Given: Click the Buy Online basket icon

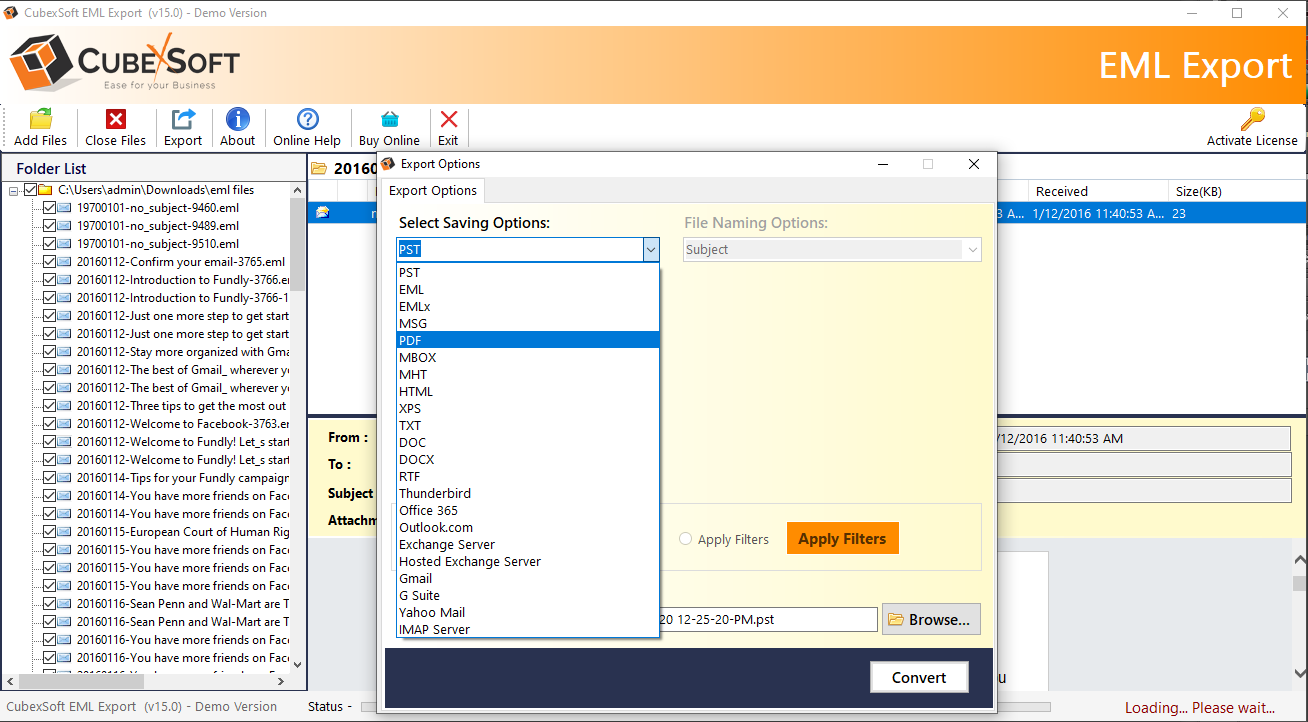Looking at the screenshot, I should click(x=389, y=119).
